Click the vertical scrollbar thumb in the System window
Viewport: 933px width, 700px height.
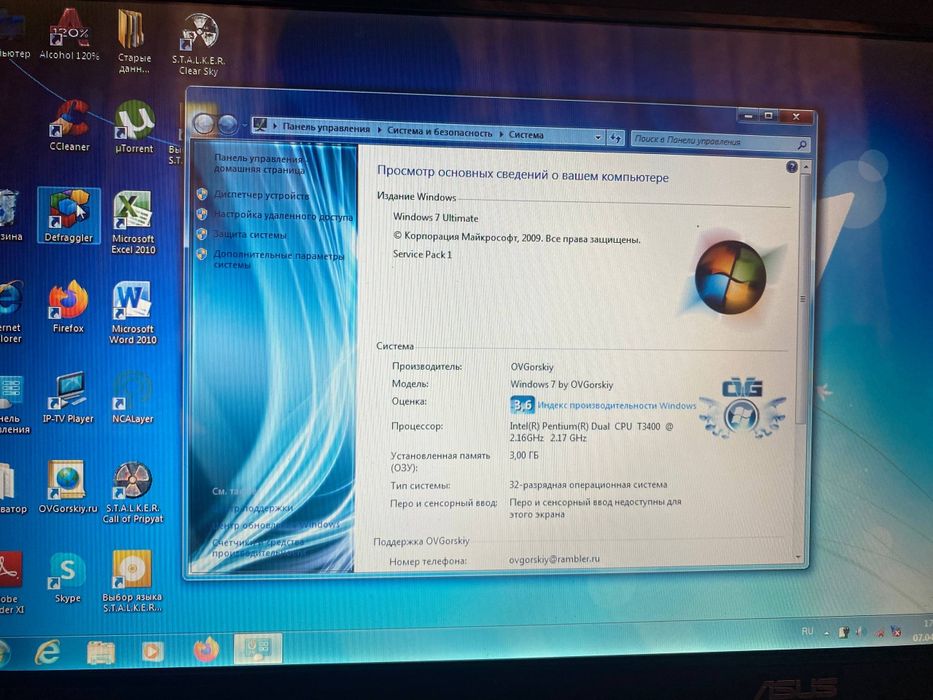click(803, 299)
